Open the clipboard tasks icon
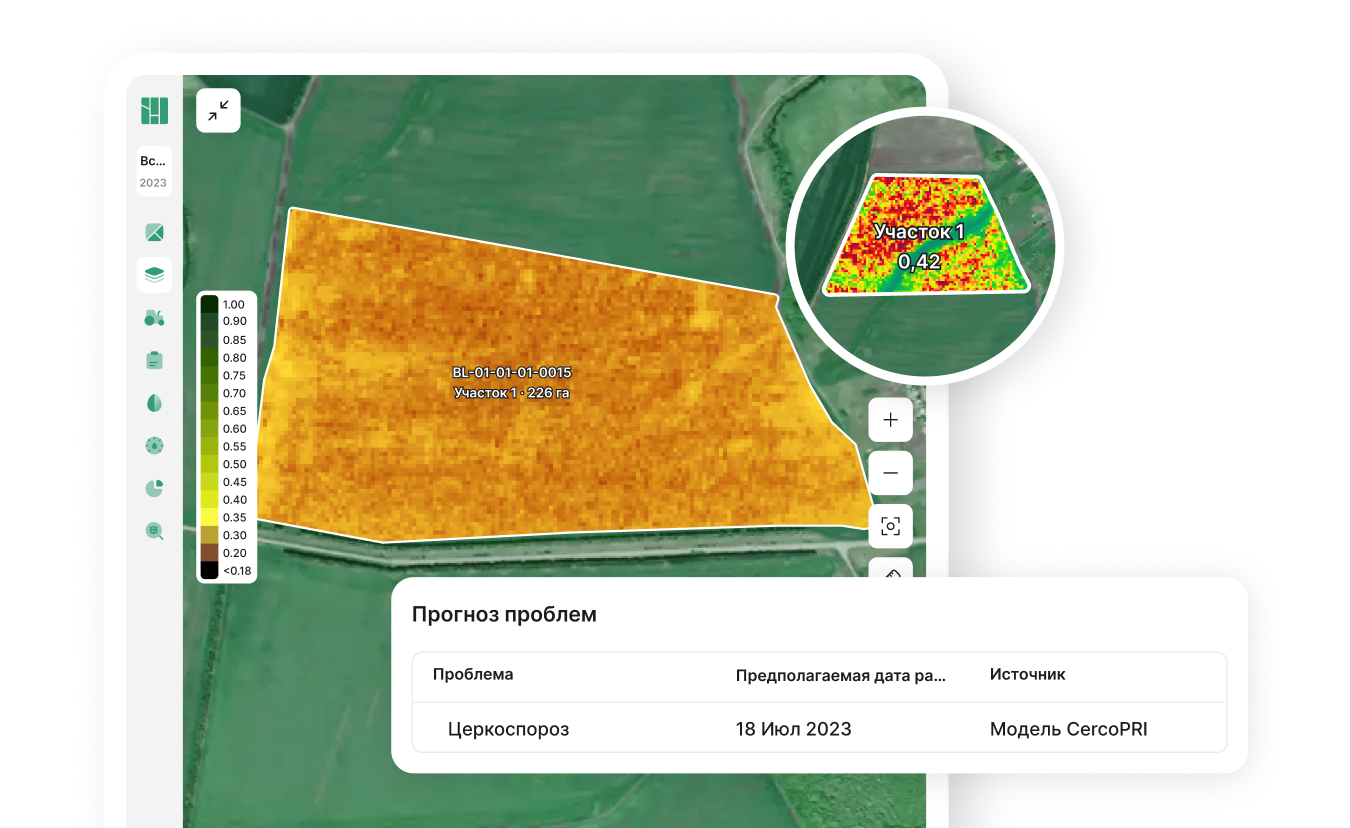Screen dimensions: 1350x828 click(x=154, y=360)
